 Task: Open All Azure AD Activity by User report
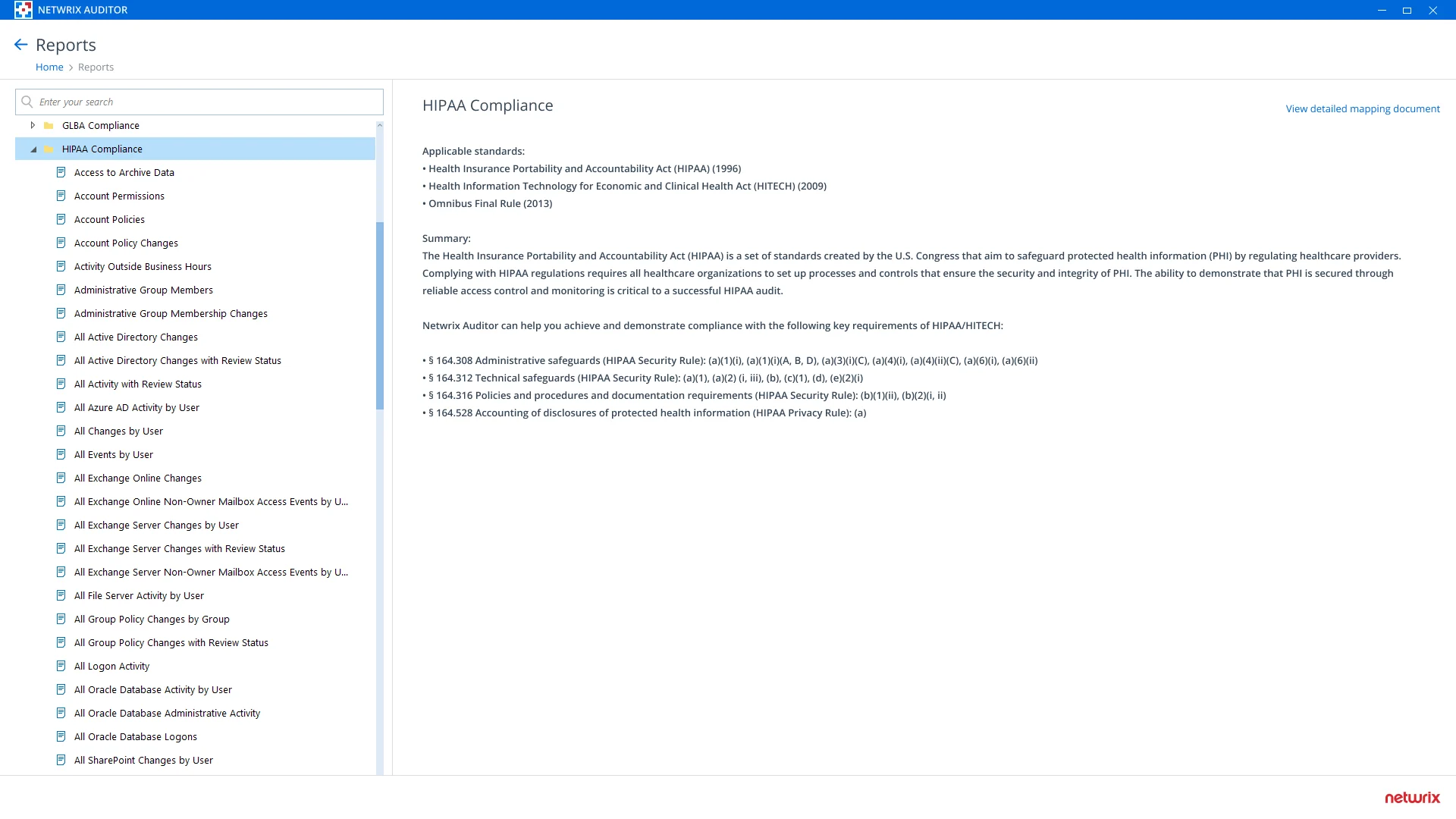[x=136, y=407]
